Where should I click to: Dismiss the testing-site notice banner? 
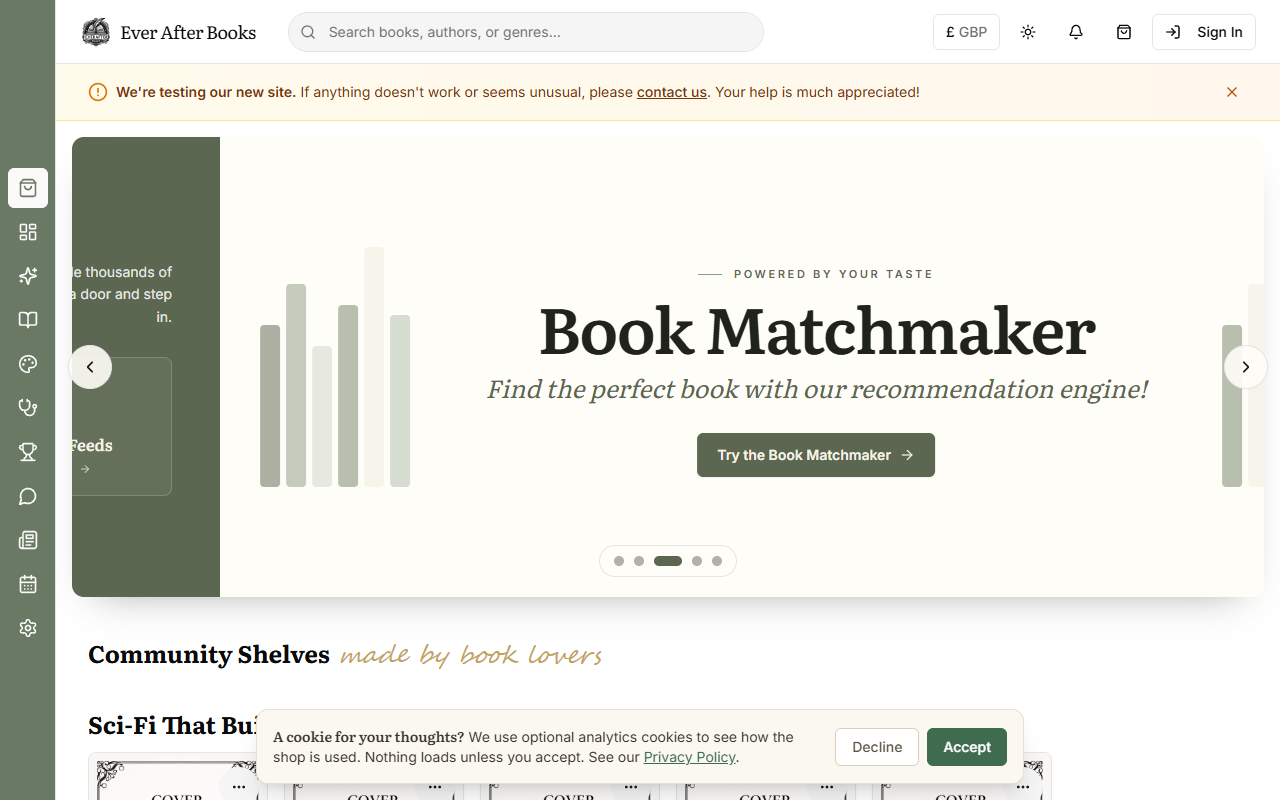[1232, 92]
